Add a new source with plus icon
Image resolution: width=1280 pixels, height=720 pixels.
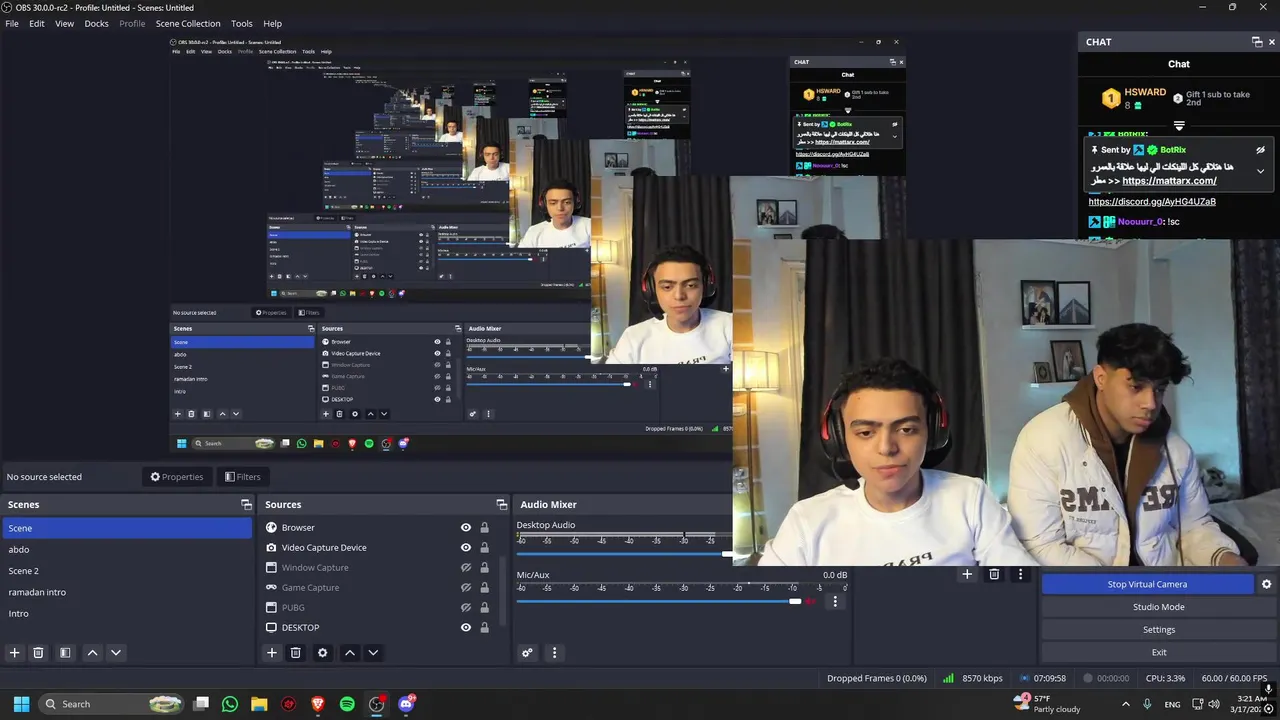pos(271,653)
